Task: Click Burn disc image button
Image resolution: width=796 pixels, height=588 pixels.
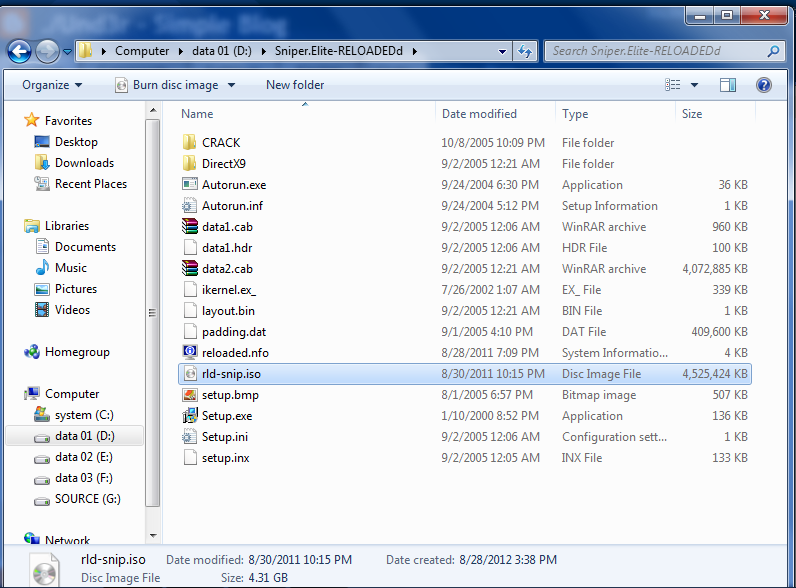Action: (x=168, y=85)
